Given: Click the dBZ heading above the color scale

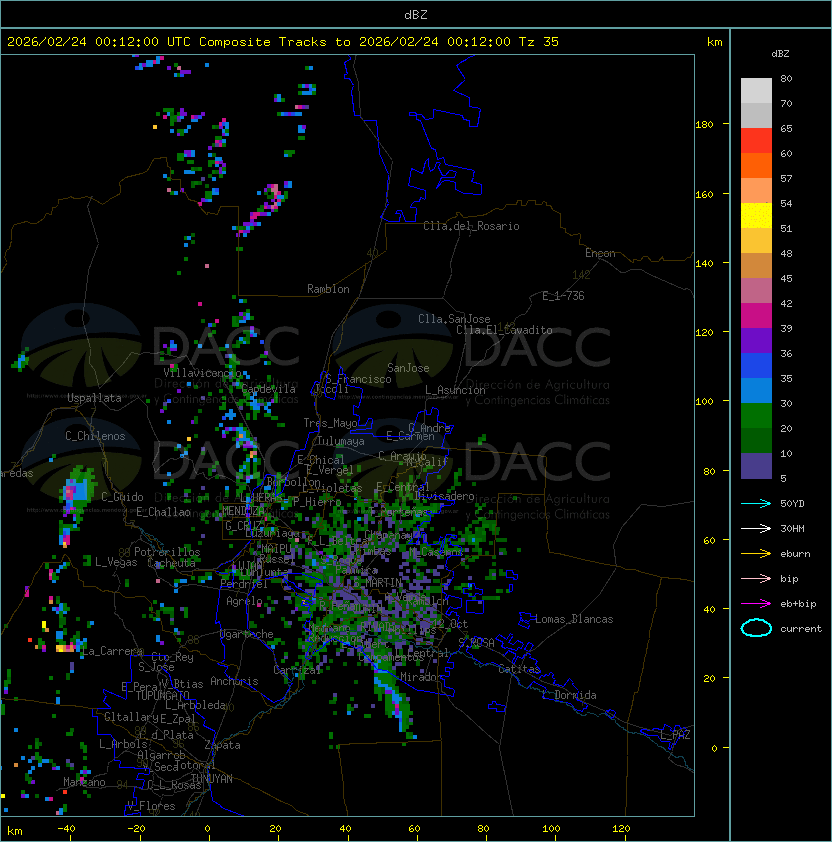Looking at the screenshot, I should tap(780, 54).
